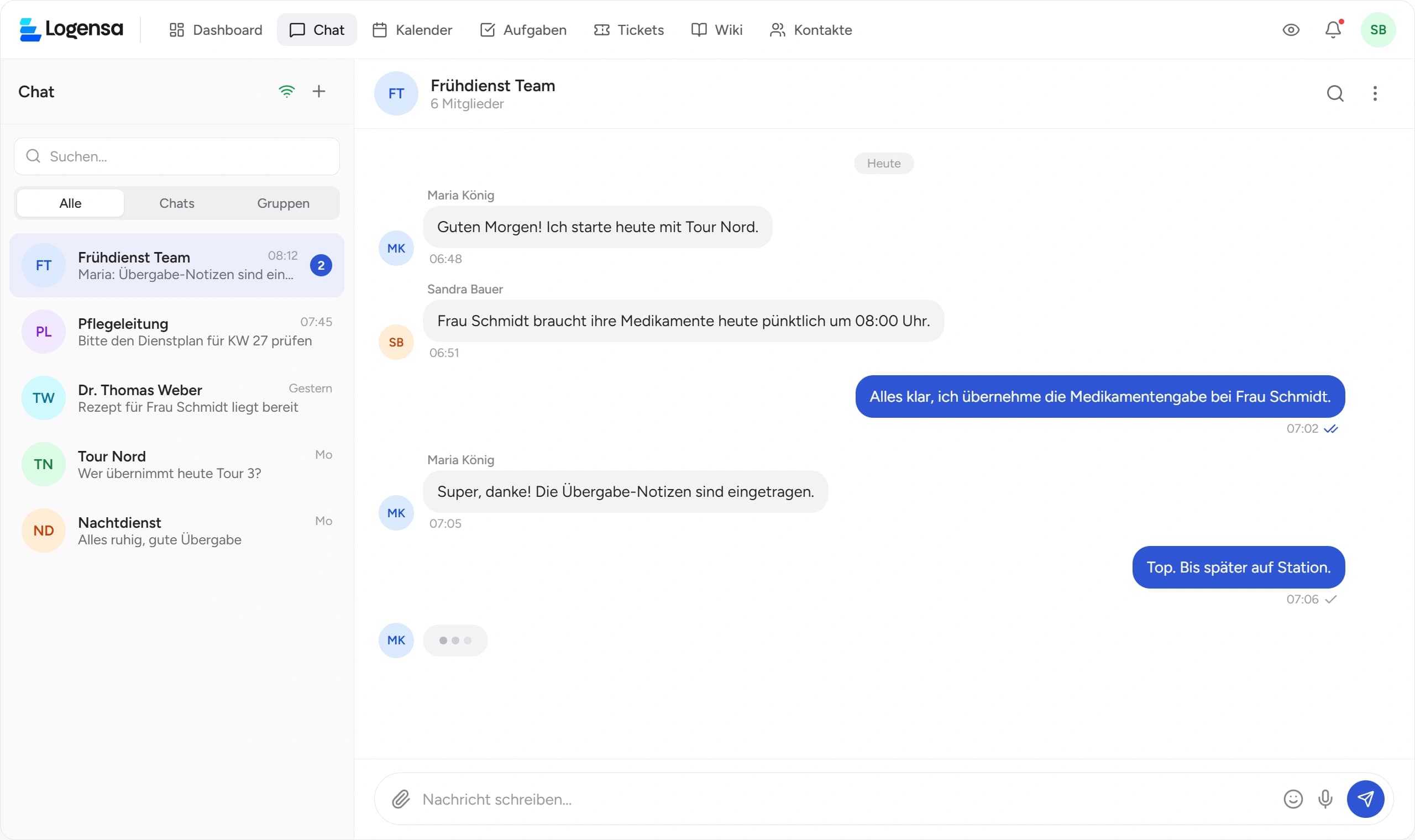The height and width of the screenshot is (840, 1415).
Task: Open the Tour Nord conversation
Action: (x=176, y=464)
